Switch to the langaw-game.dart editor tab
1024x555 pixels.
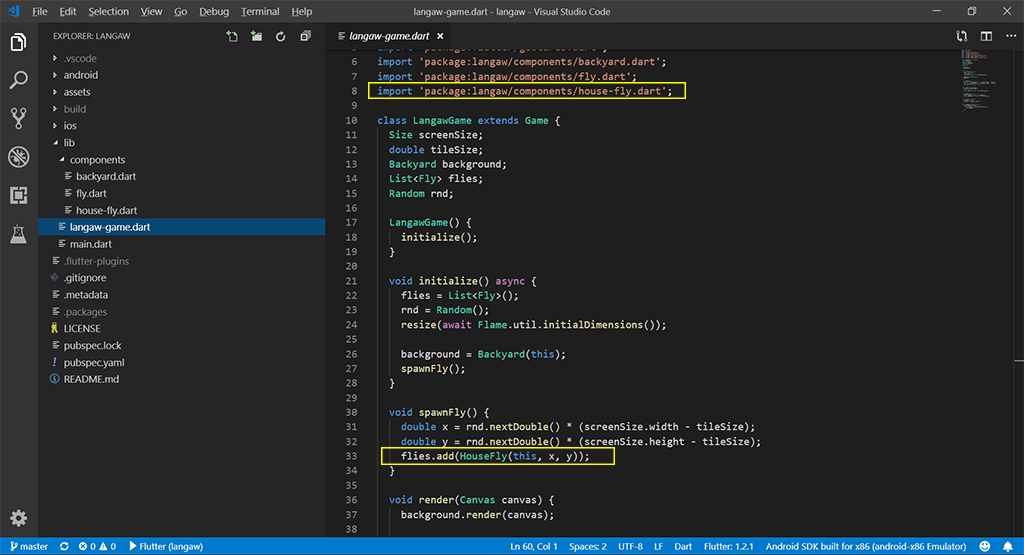click(389, 36)
